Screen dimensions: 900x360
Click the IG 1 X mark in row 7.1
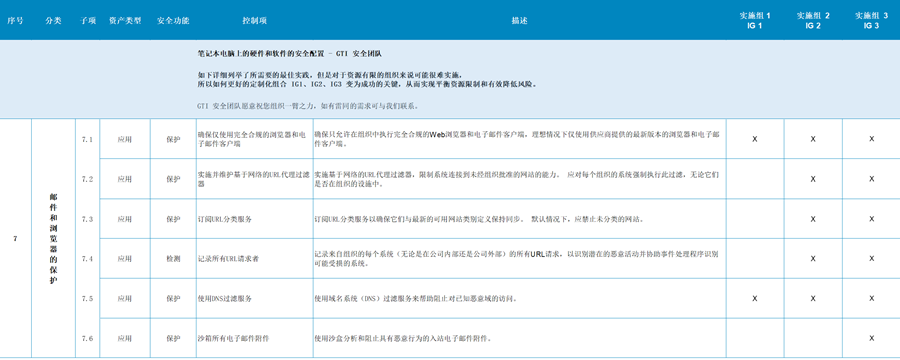[755, 139]
